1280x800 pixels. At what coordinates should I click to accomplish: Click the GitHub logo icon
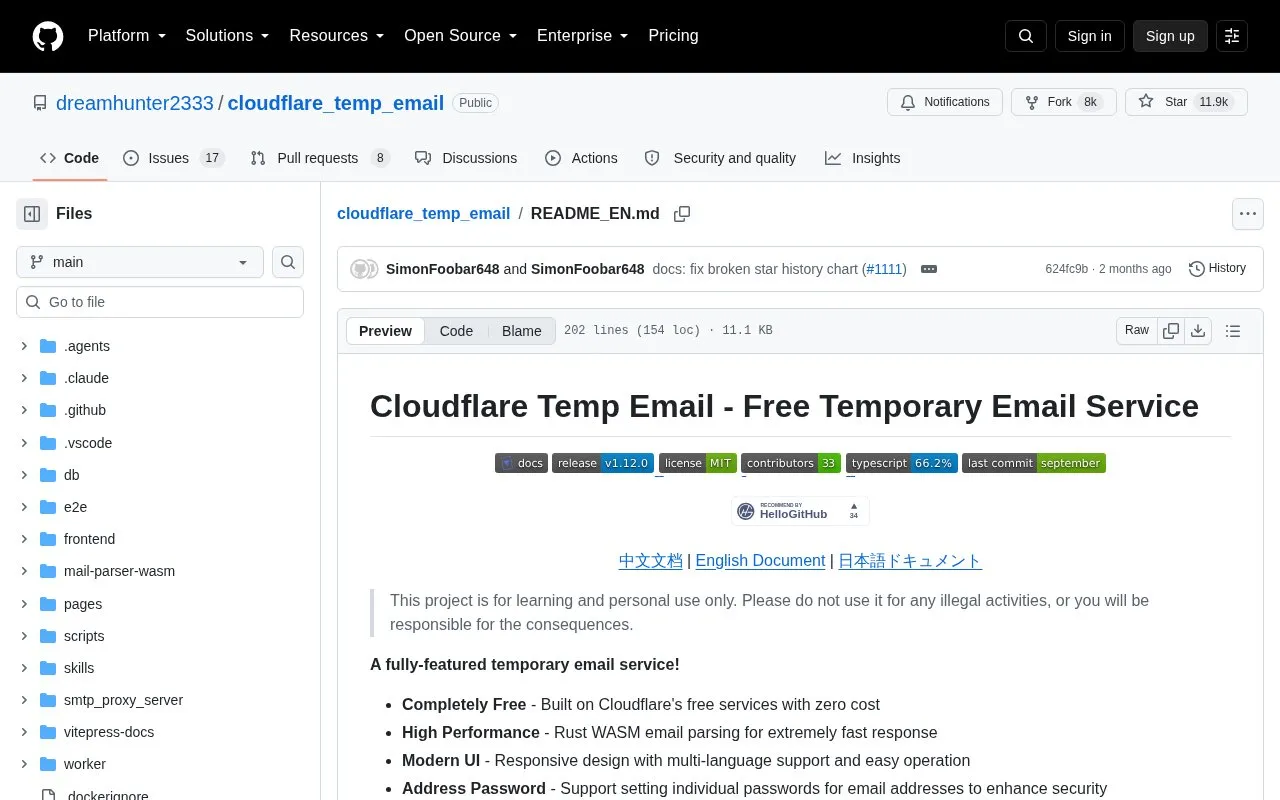click(48, 36)
